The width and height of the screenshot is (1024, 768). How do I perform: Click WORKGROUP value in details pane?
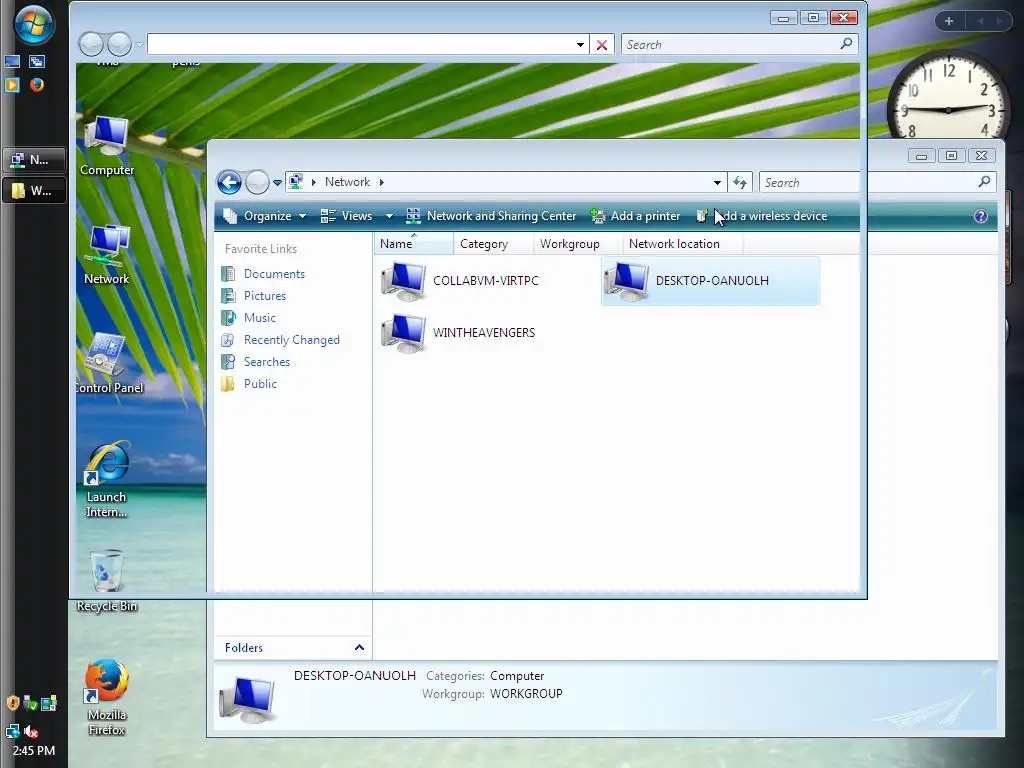coord(526,694)
